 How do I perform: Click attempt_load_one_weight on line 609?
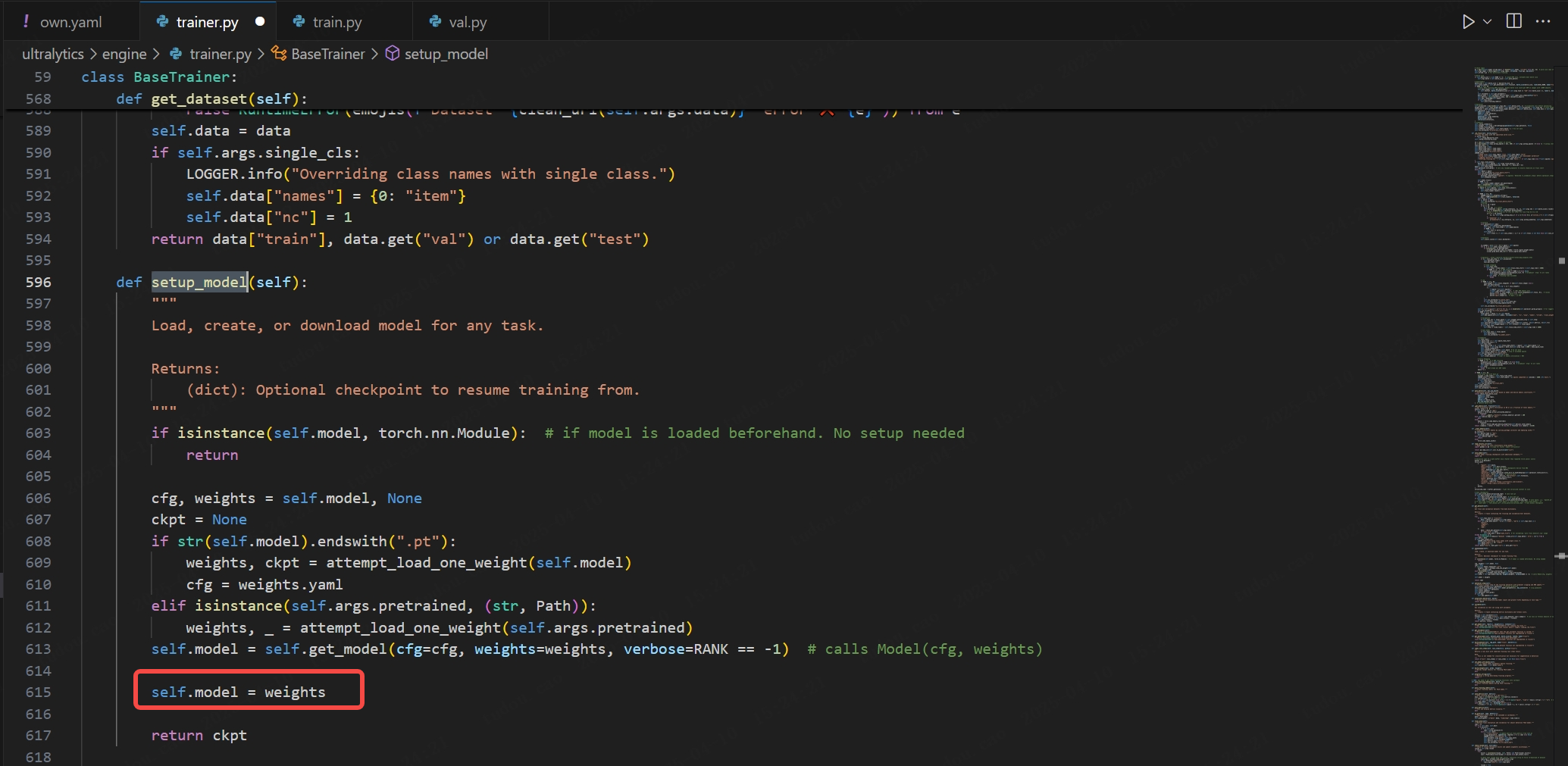426,563
